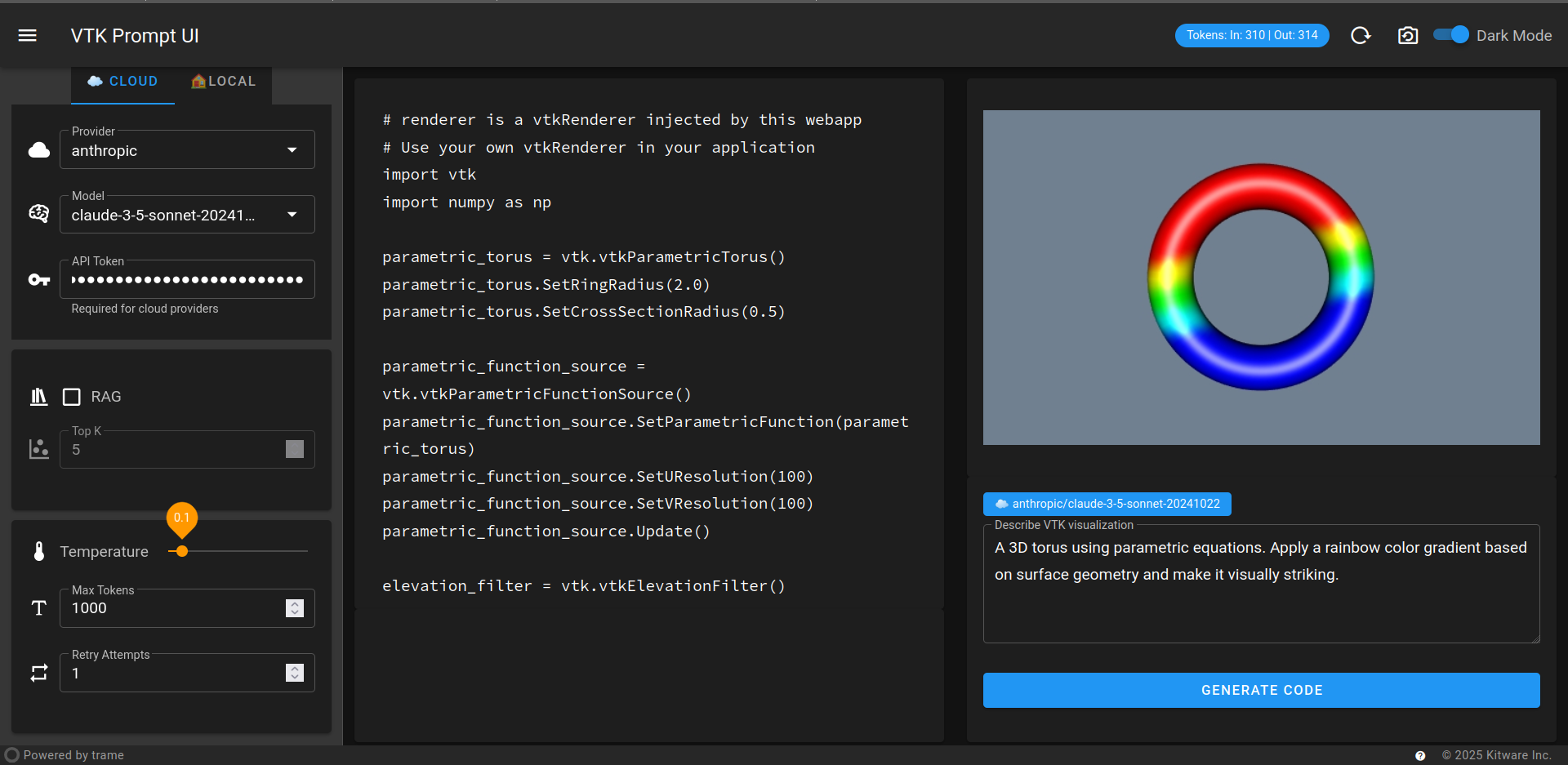Adjust the Temperature slider
Viewport: 1568px width, 765px height.
pyautogui.click(x=181, y=551)
